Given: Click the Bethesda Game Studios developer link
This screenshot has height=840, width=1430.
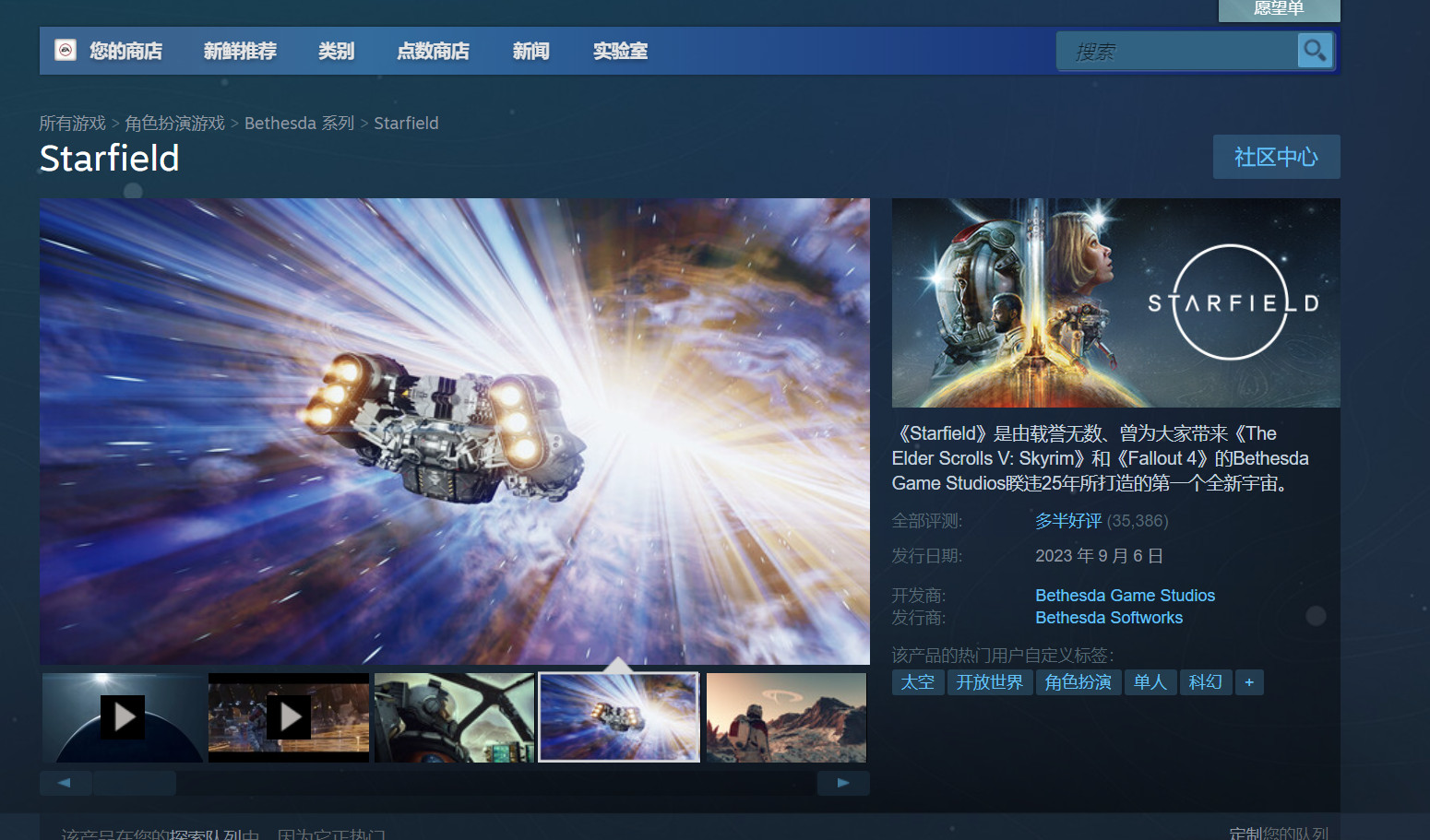Looking at the screenshot, I should click(x=1125, y=595).
